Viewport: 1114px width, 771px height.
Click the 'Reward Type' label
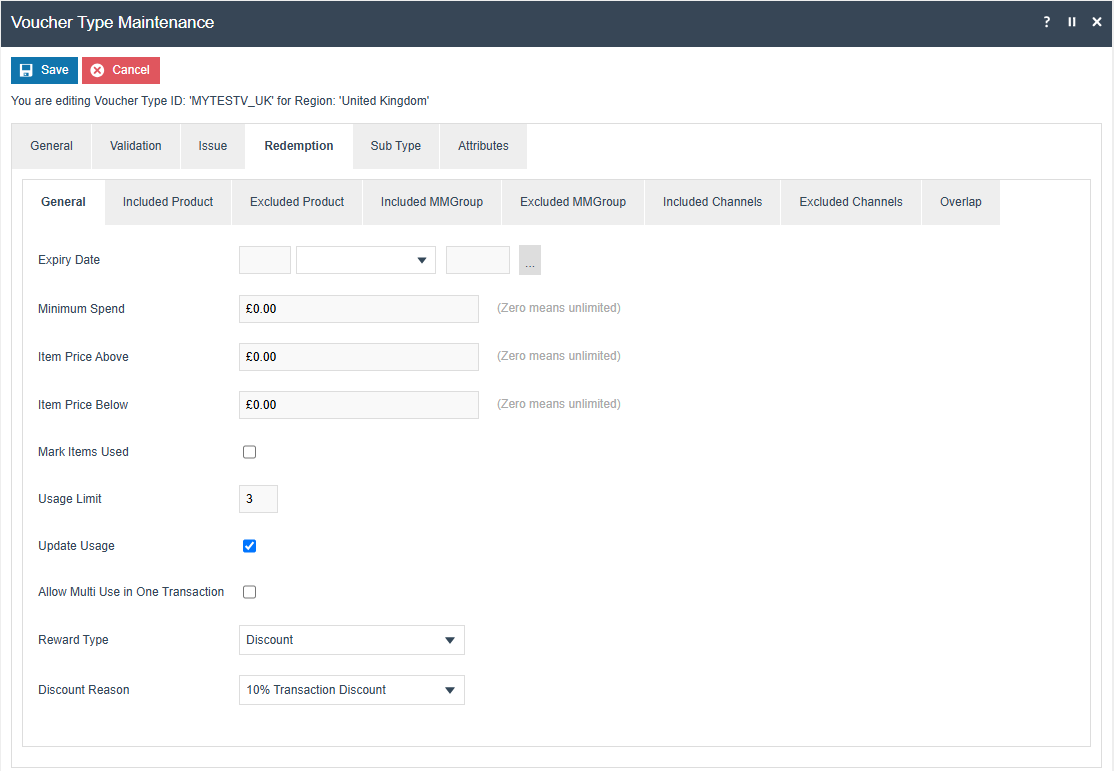tap(73, 640)
